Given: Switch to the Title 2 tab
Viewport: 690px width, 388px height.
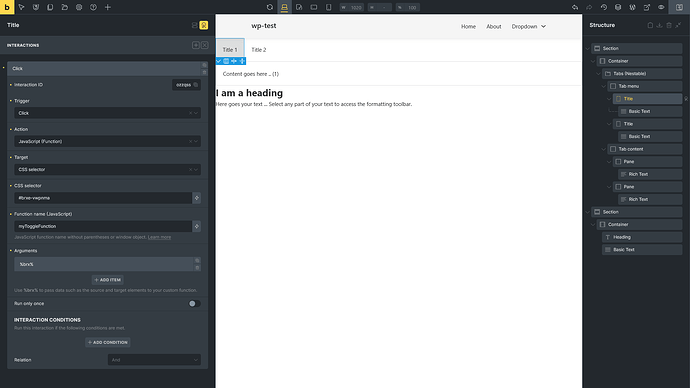Looking at the screenshot, I should pyautogui.click(x=259, y=50).
